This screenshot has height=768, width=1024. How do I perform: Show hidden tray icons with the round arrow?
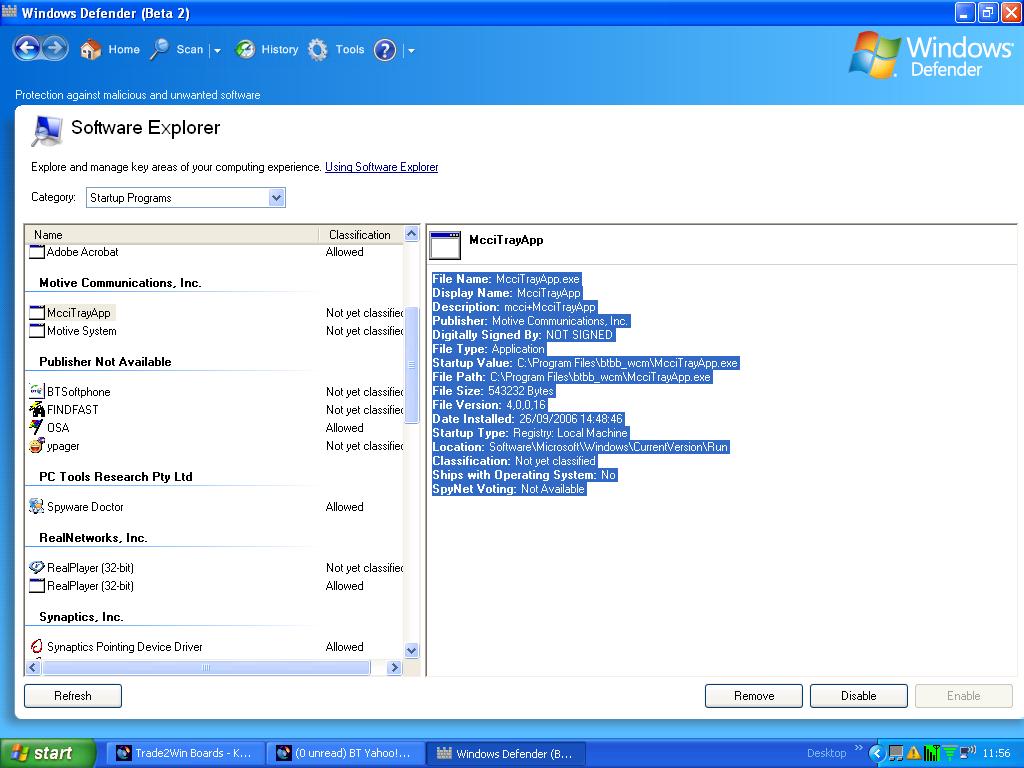coord(876,754)
